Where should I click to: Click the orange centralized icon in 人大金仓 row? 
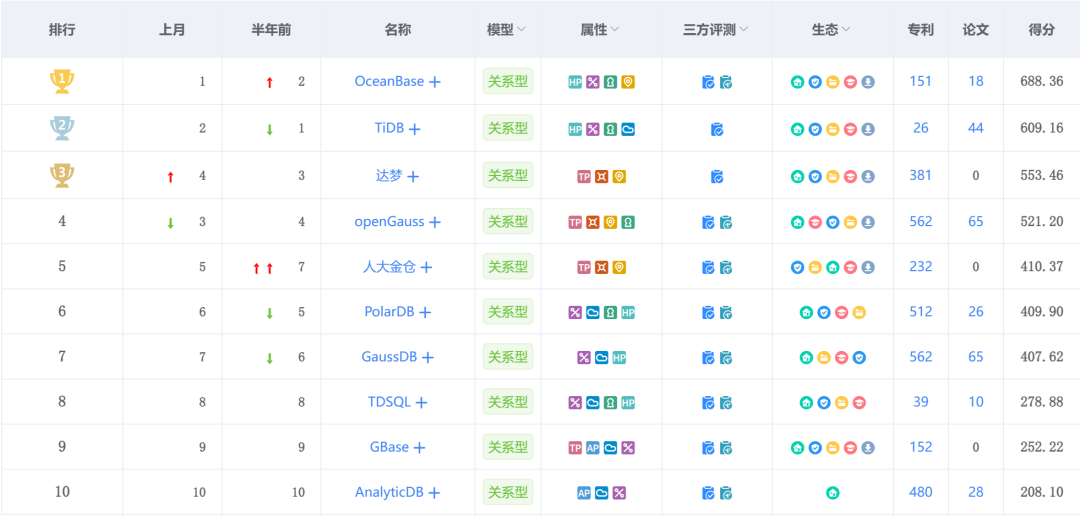[x=601, y=267]
